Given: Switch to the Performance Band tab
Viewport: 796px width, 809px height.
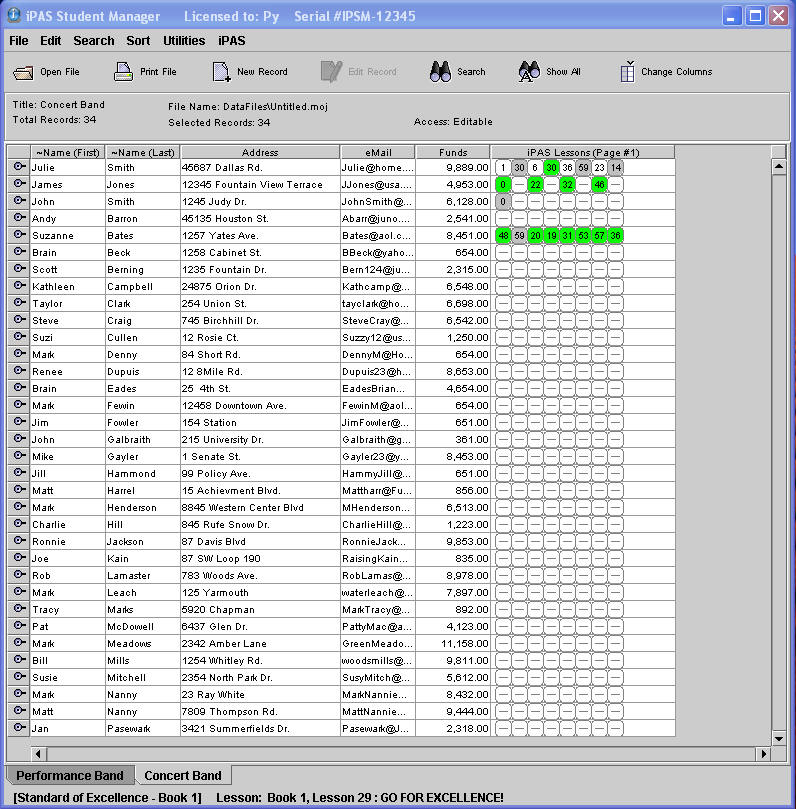Looking at the screenshot, I should pyautogui.click(x=70, y=776).
